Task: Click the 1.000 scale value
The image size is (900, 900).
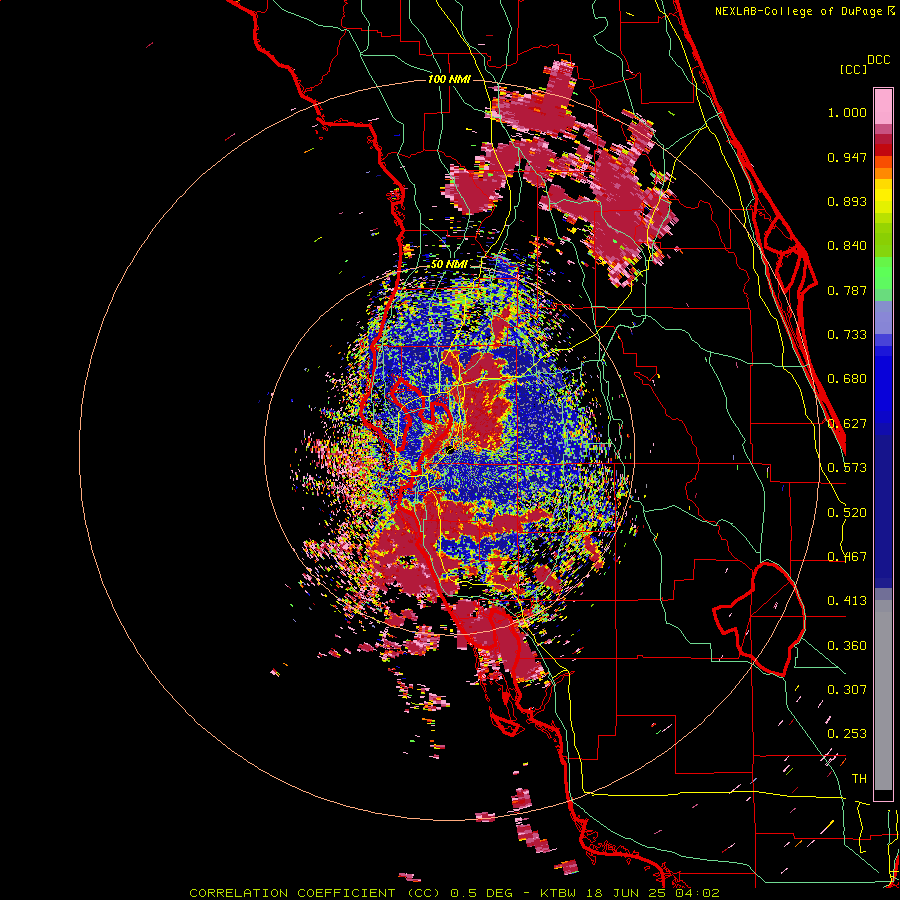Action: [x=847, y=112]
